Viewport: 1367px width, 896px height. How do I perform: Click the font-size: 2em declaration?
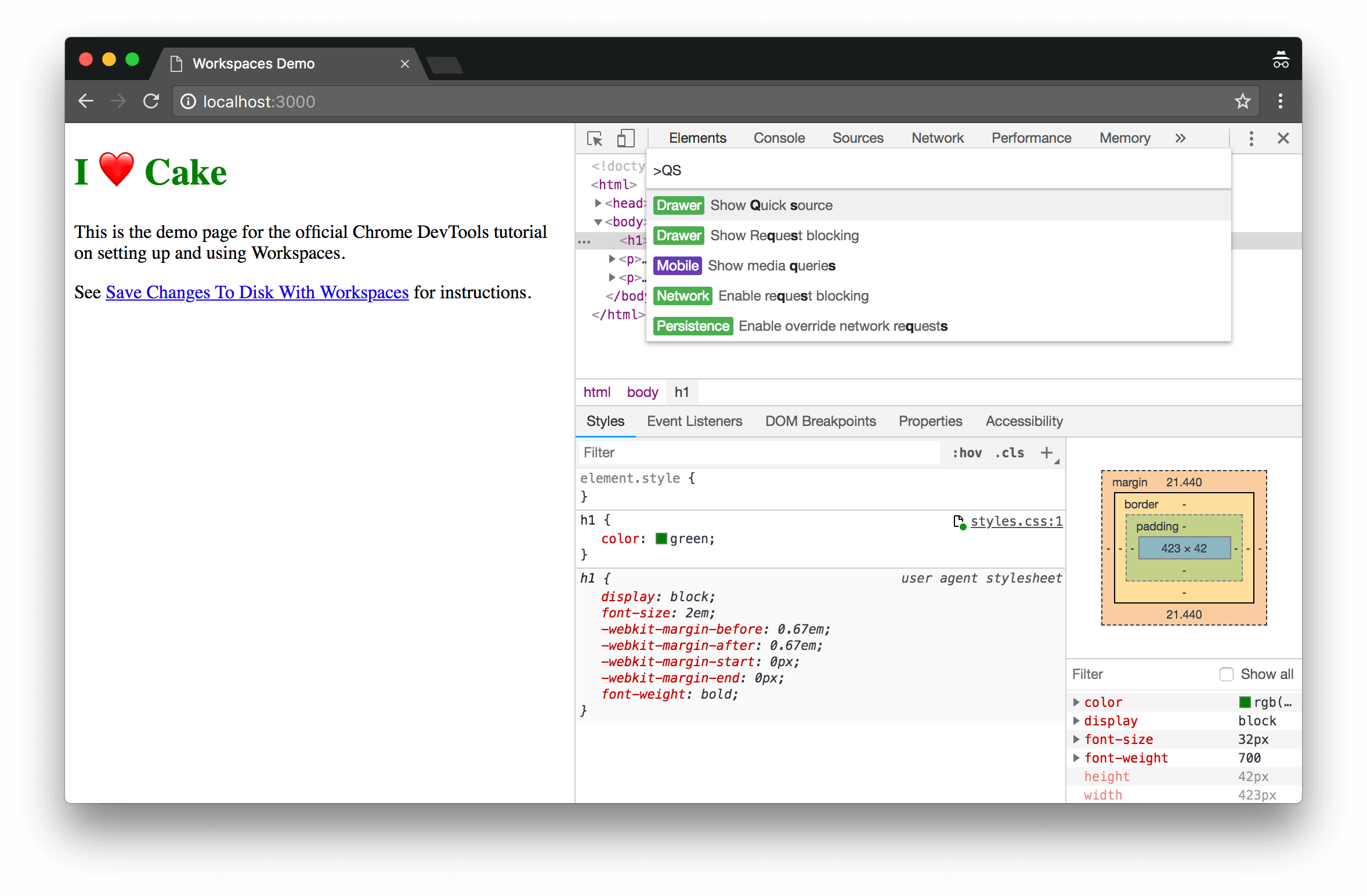(x=658, y=613)
